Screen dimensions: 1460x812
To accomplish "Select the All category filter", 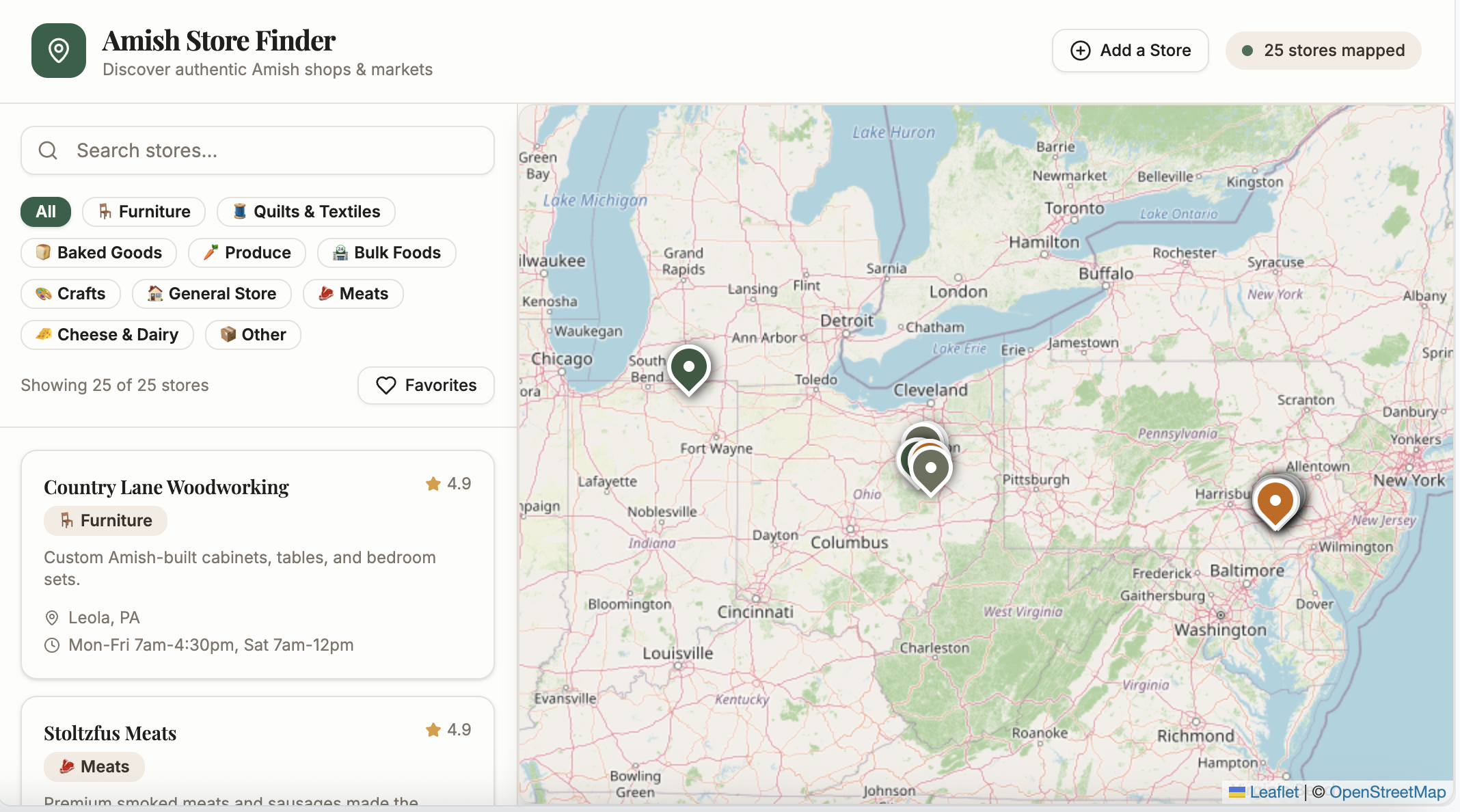I will click(46, 212).
